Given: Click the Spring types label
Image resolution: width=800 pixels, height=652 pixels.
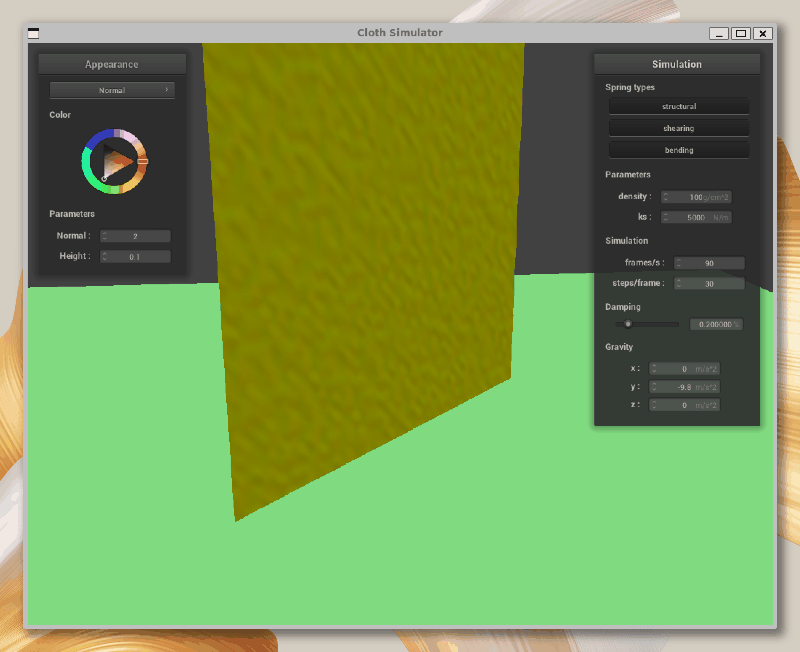Looking at the screenshot, I should click(x=630, y=87).
